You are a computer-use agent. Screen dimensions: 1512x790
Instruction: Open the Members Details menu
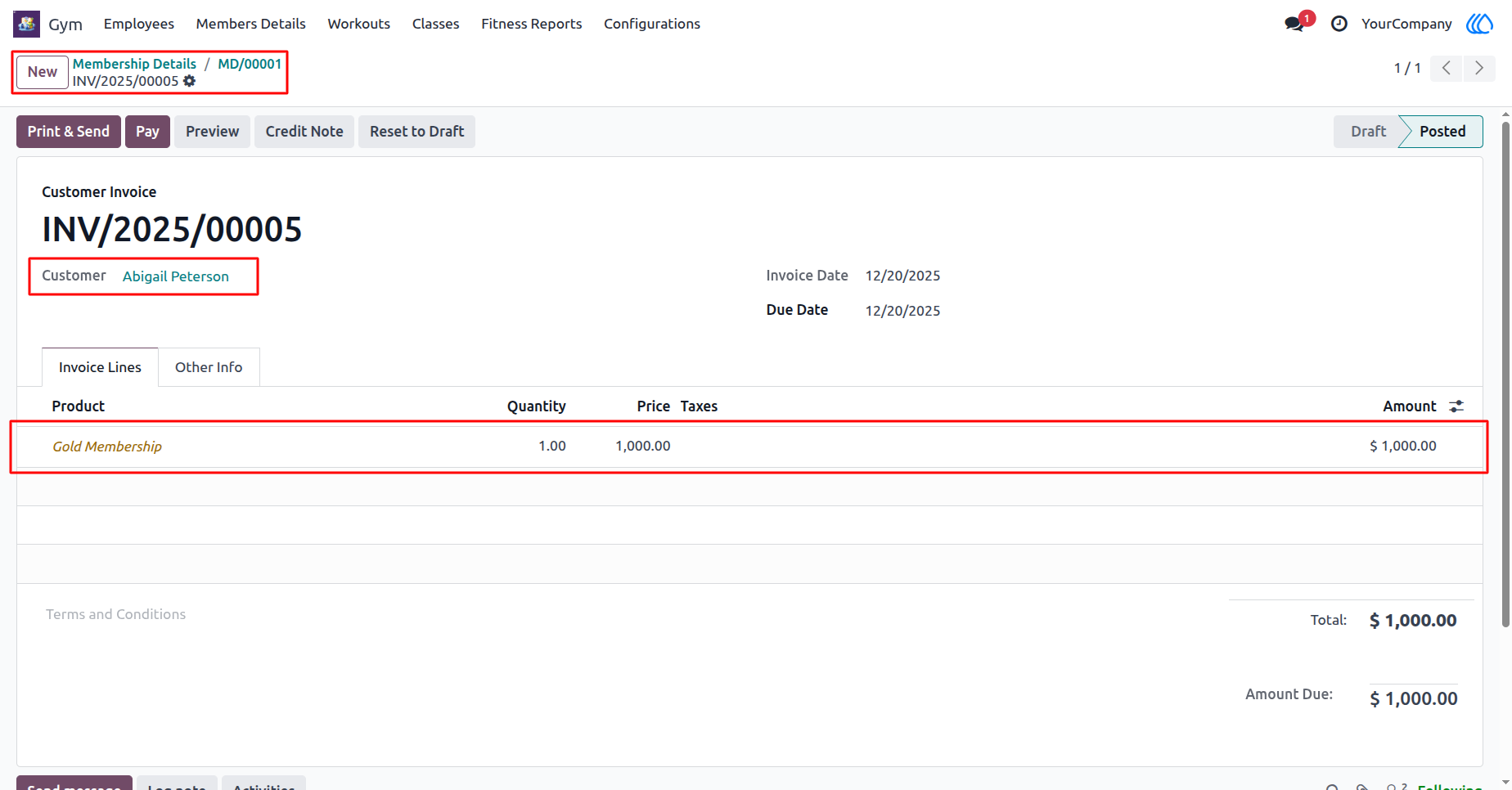[x=251, y=24]
